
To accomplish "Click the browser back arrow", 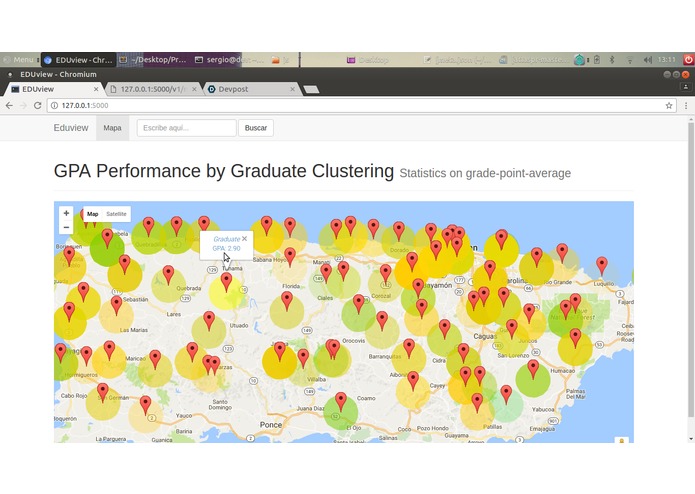I will 9,105.
